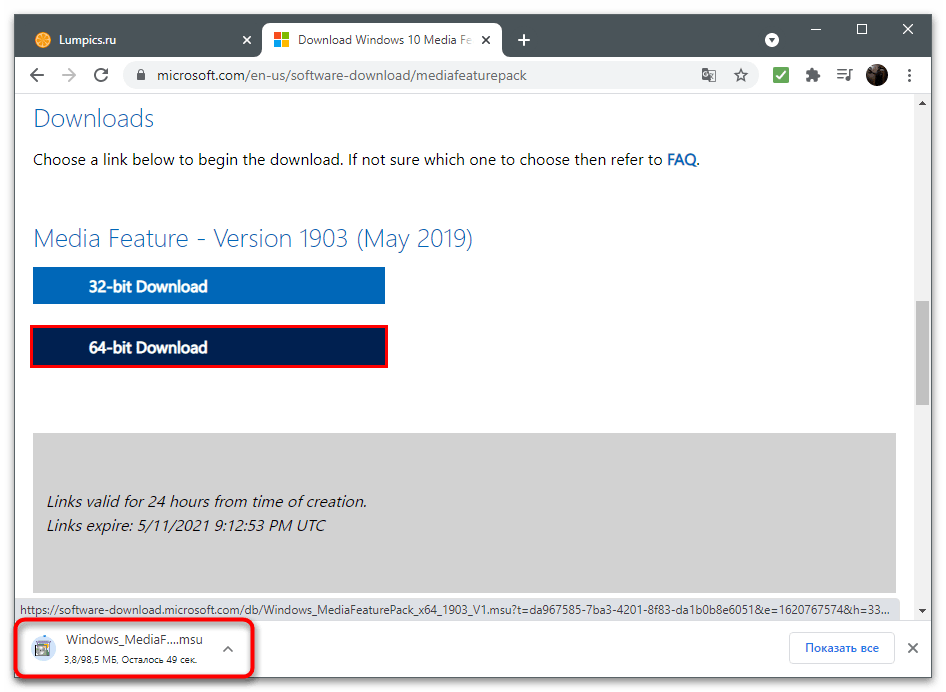Image resolution: width=946 pixels, height=692 pixels.
Task: Open Chrome's three-dot menu
Action: click(x=910, y=75)
